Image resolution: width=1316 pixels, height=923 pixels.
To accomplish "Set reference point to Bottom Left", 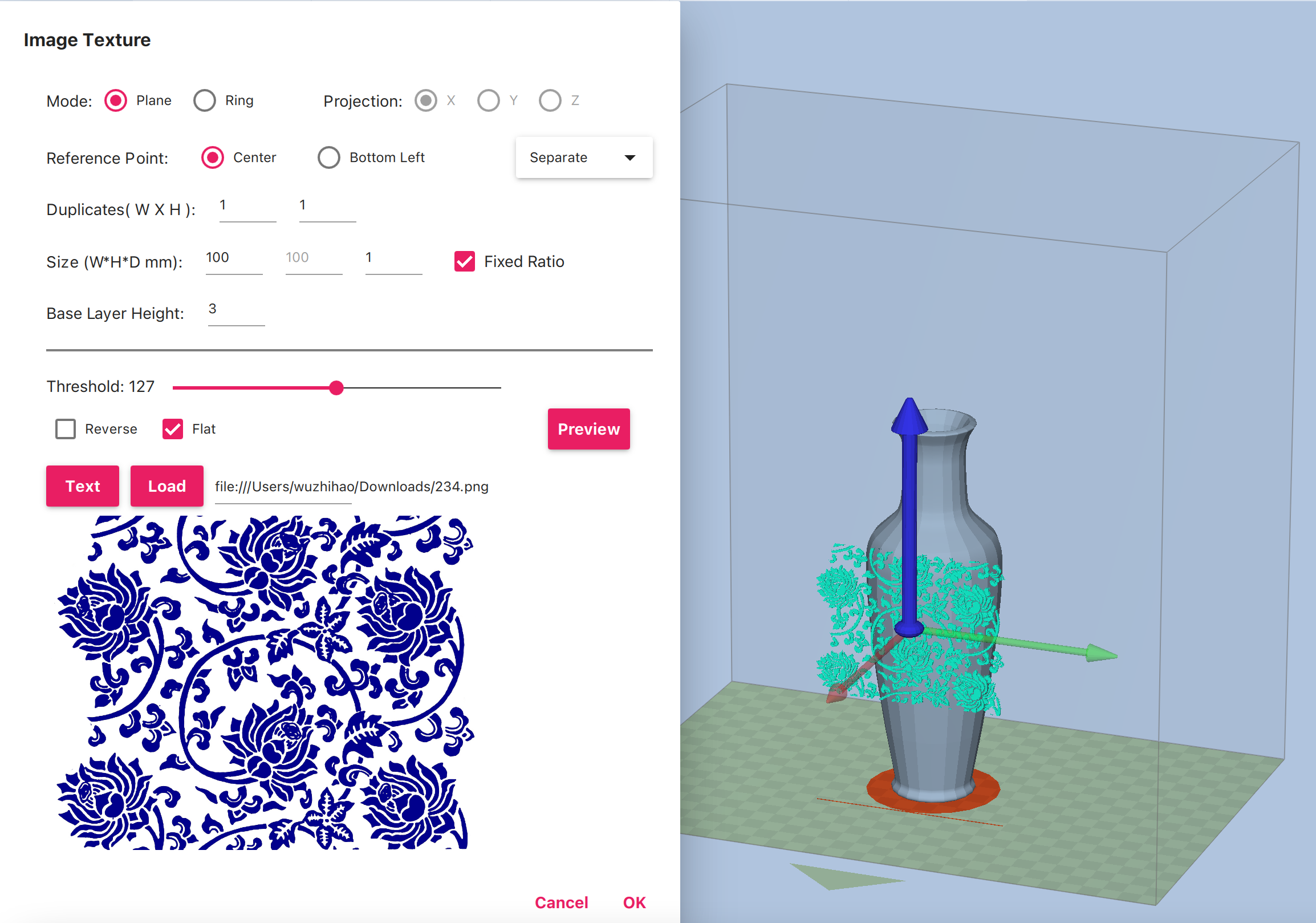I will pyautogui.click(x=329, y=157).
